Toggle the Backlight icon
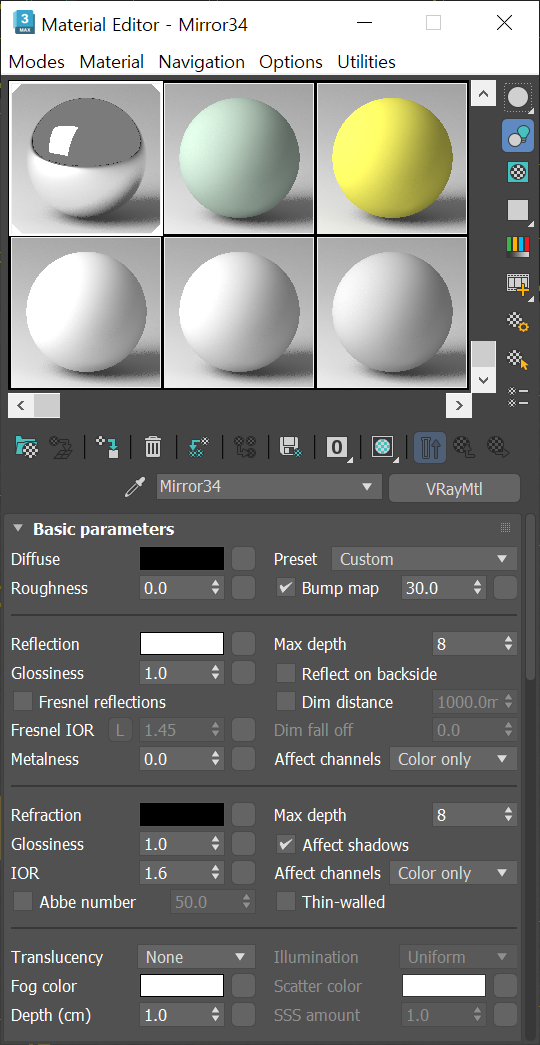This screenshot has height=1045, width=540. (517, 136)
